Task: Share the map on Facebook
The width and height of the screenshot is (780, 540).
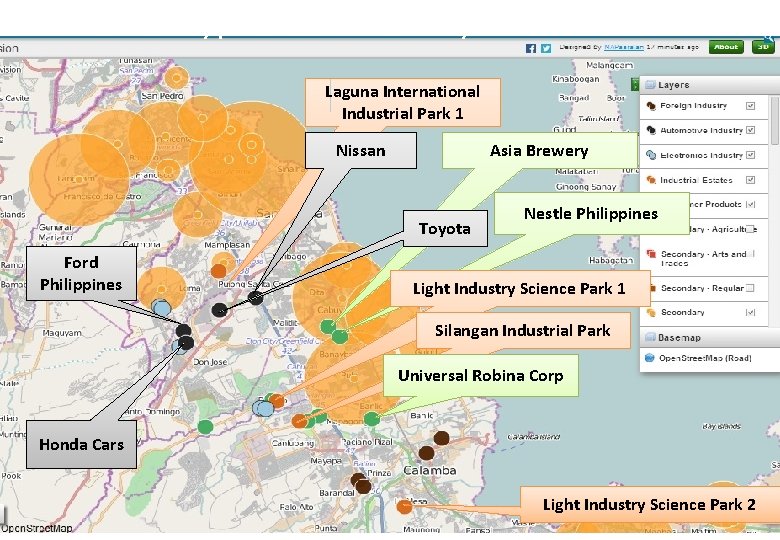Action: coord(531,48)
